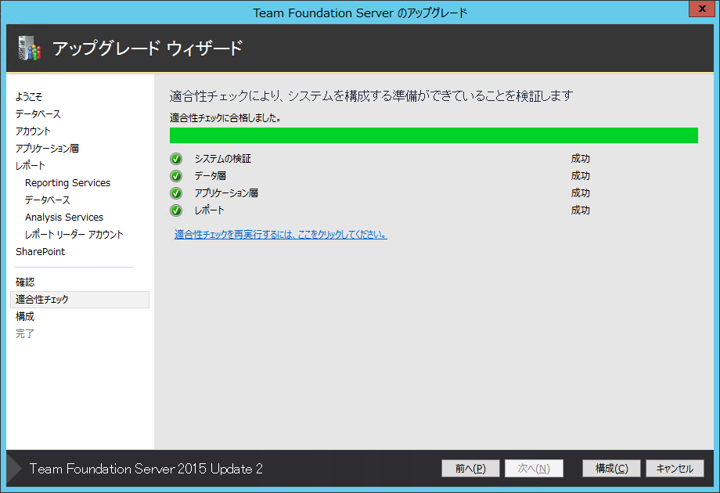Click the server icon in the wizard header

(29, 48)
